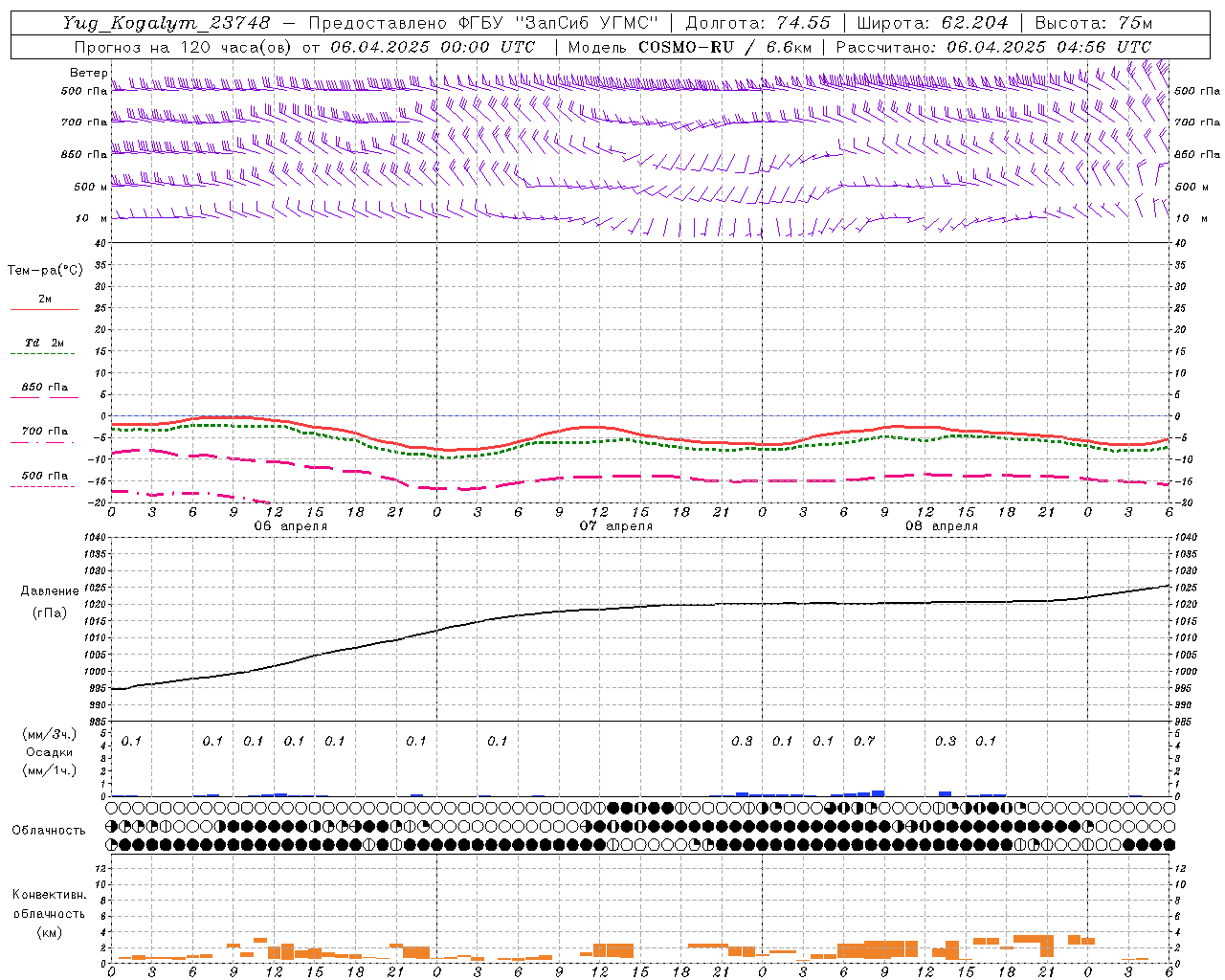This screenshot has width=1225, height=980.
Task: Click the 0.7 precipitation amount value
Action: 864,741
